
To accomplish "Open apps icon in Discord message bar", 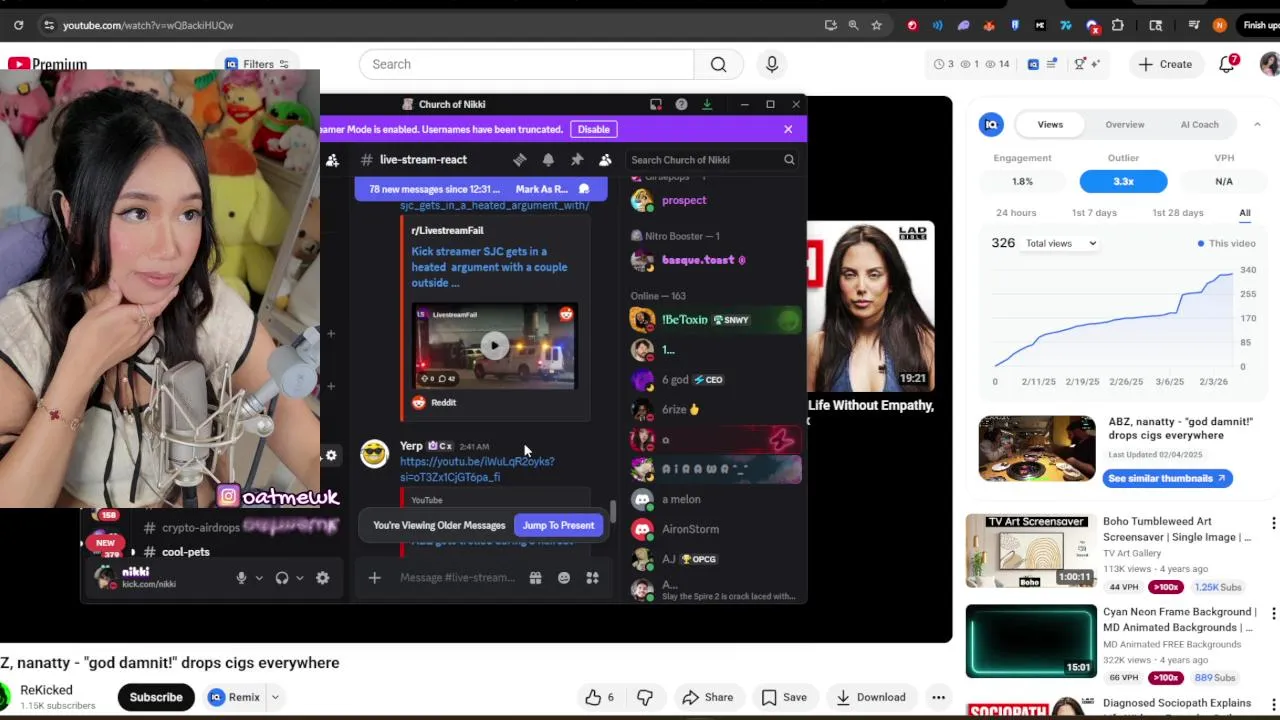I will (x=592, y=578).
